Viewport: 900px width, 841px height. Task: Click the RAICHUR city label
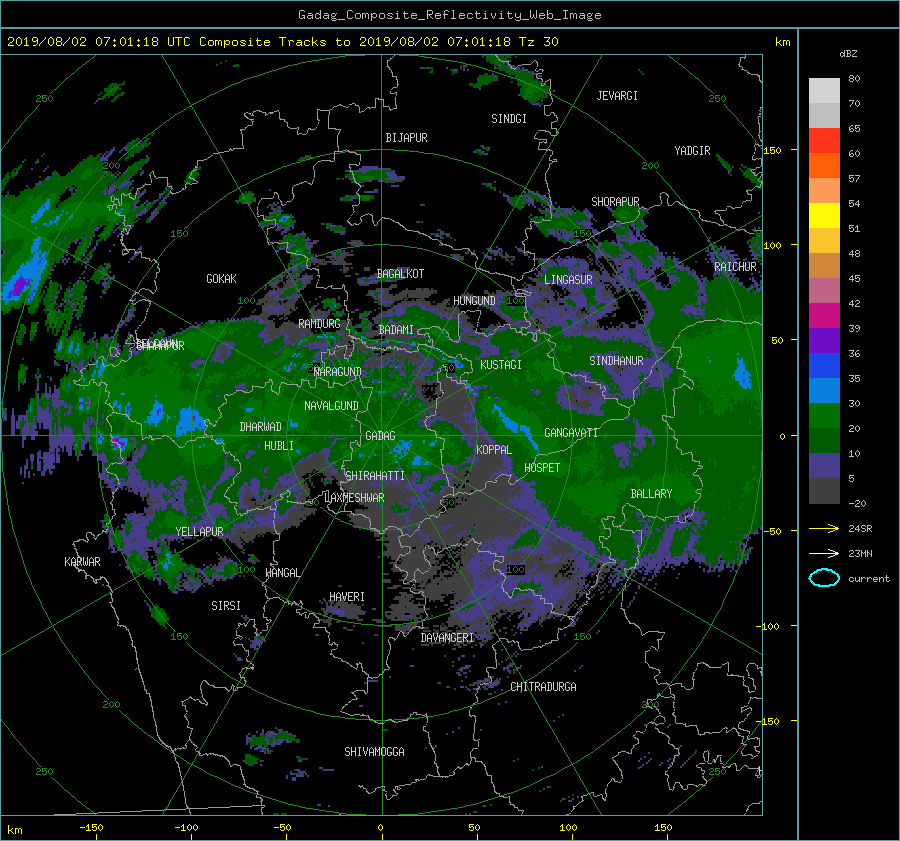pos(735,267)
